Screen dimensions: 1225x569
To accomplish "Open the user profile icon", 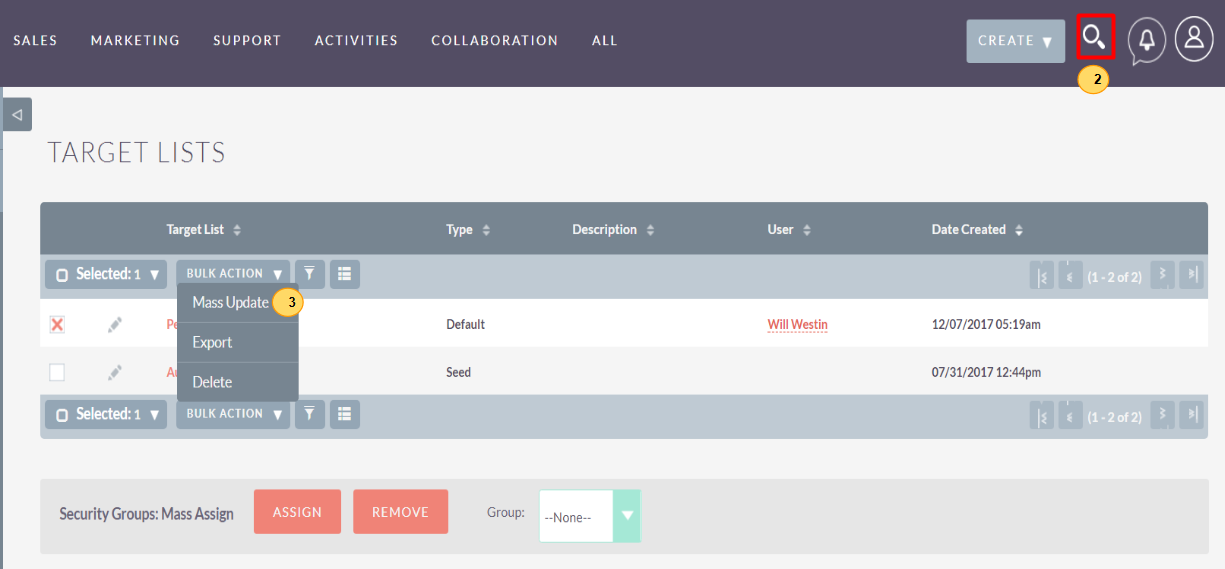I will [x=1193, y=39].
